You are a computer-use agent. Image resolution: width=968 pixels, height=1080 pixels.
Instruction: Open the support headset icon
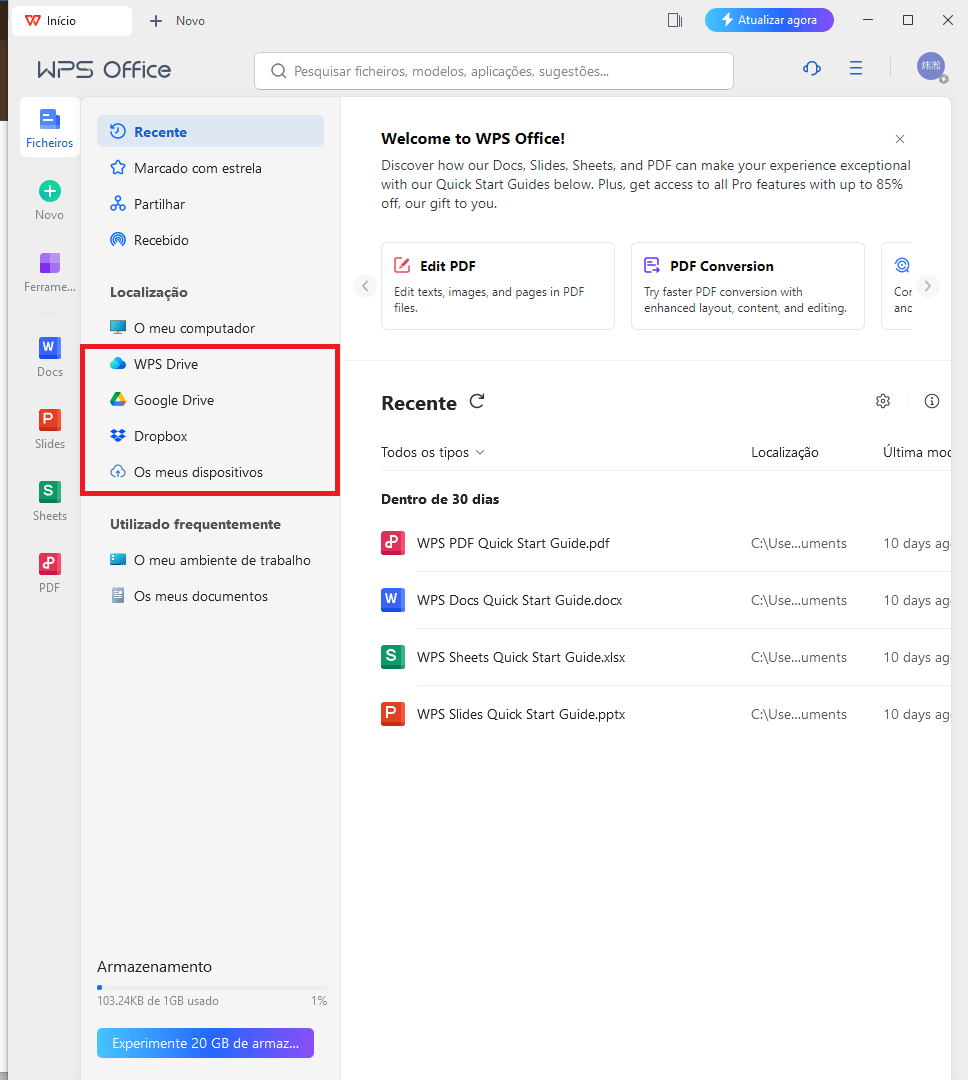coord(812,68)
